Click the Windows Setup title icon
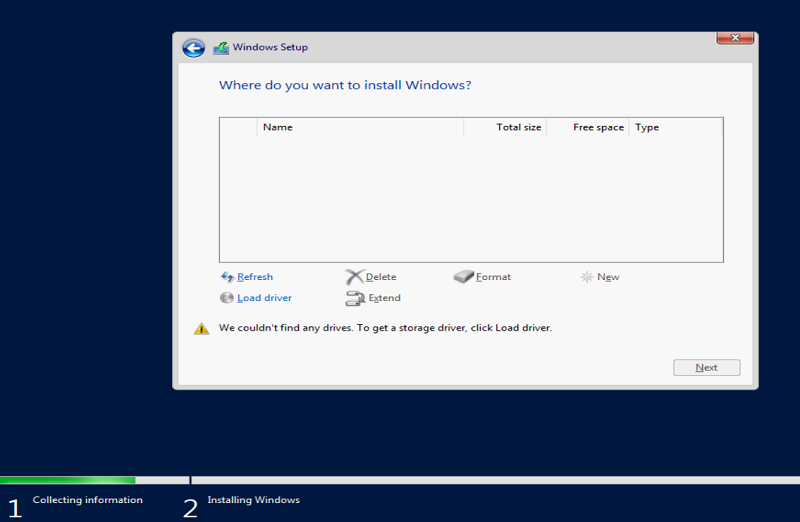 (221, 48)
